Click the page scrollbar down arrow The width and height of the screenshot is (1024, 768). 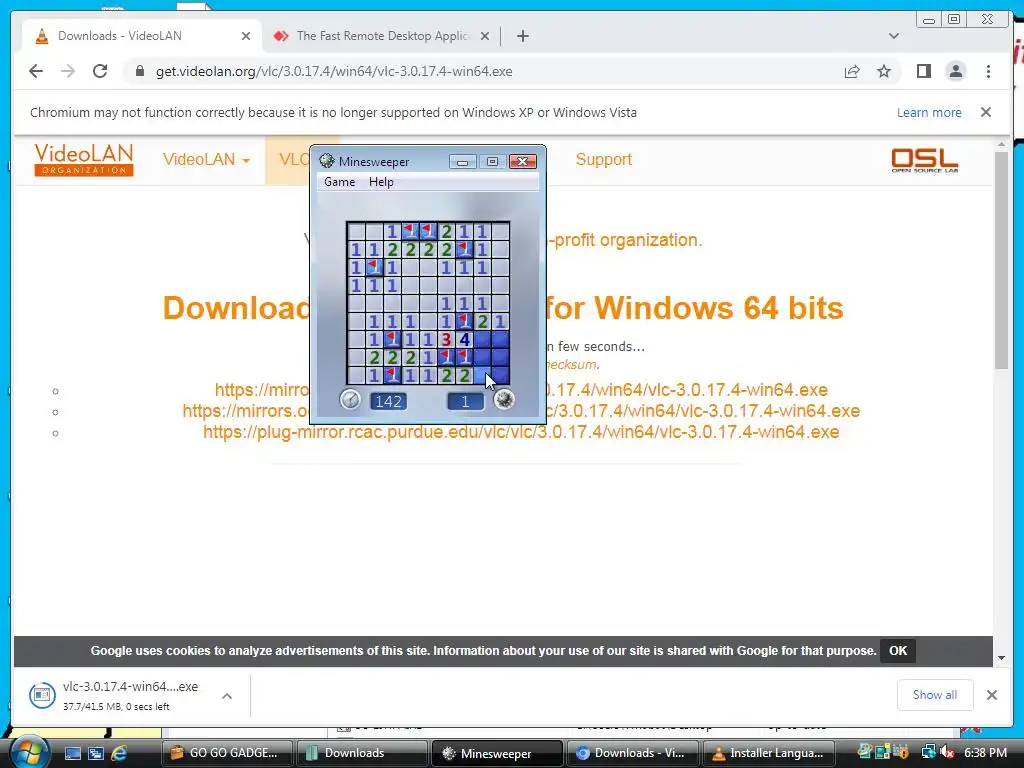[1002, 658]
